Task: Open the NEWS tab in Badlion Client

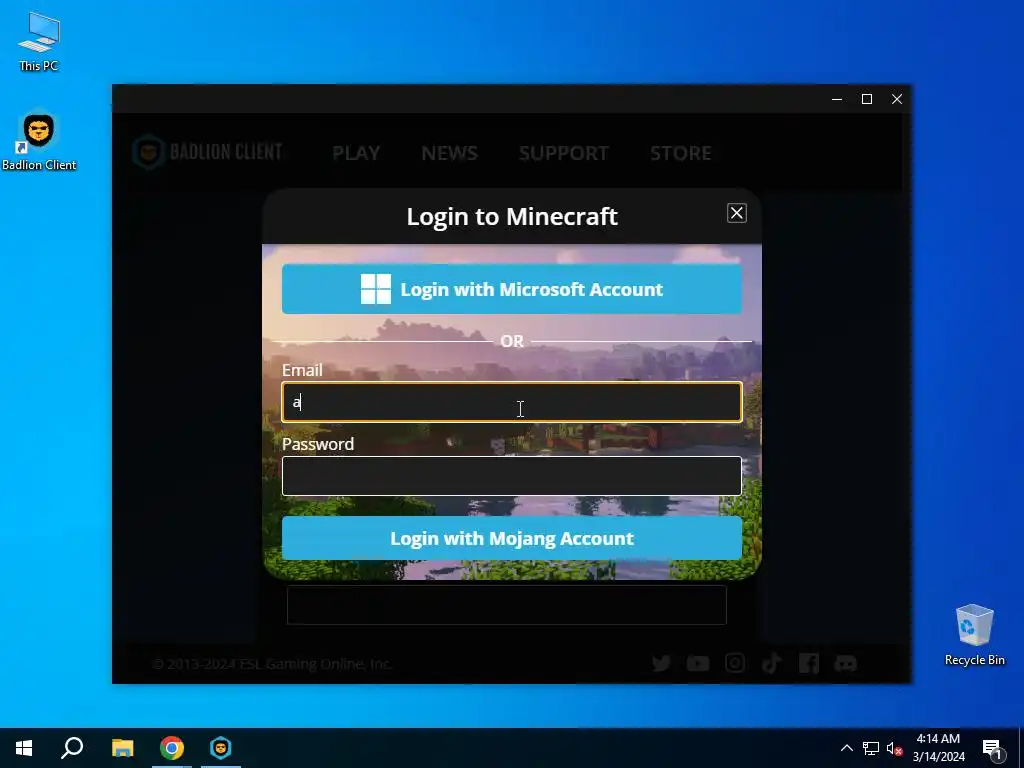Action: (x=449, y=153)
